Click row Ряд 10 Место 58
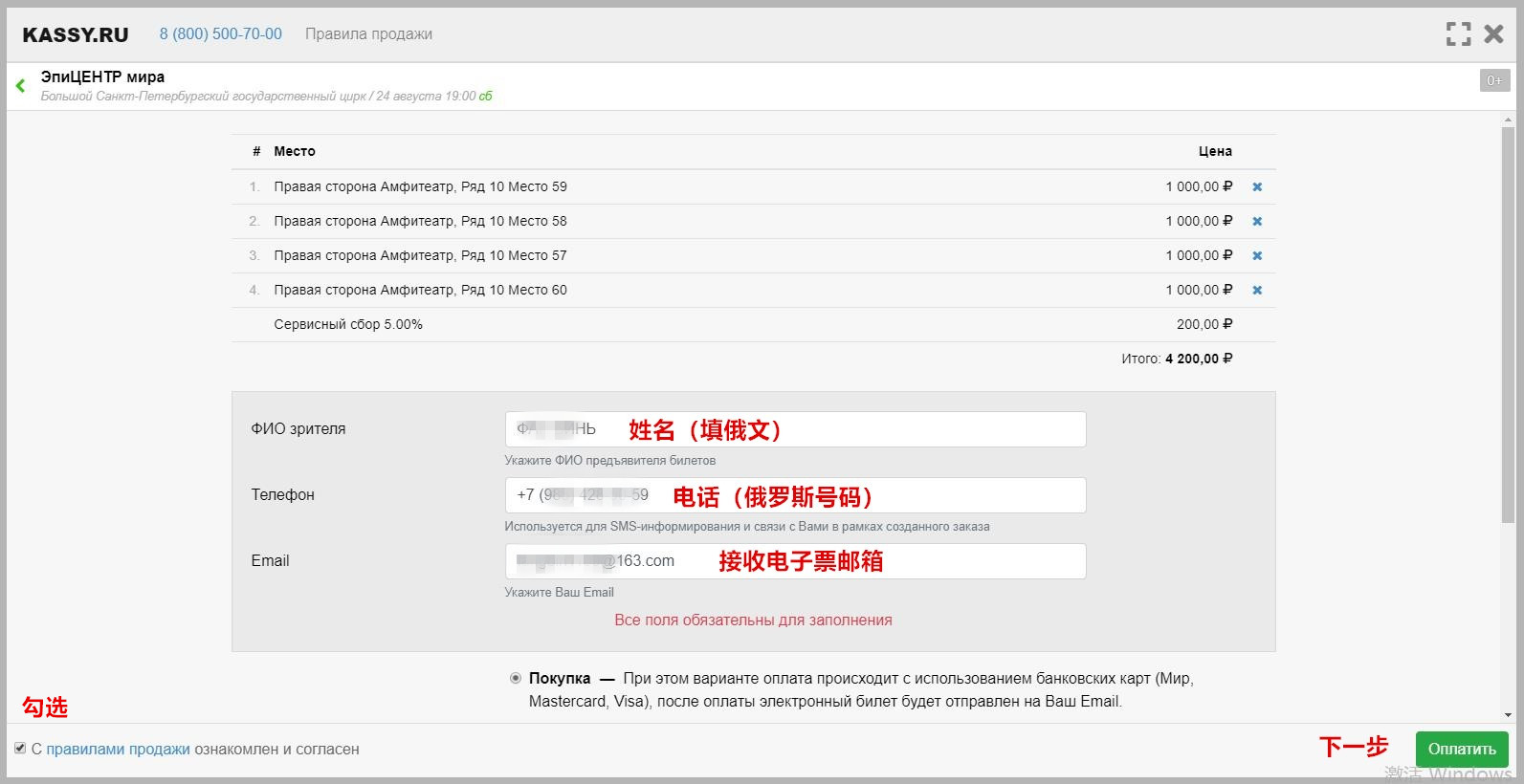 tap(753, 222)
